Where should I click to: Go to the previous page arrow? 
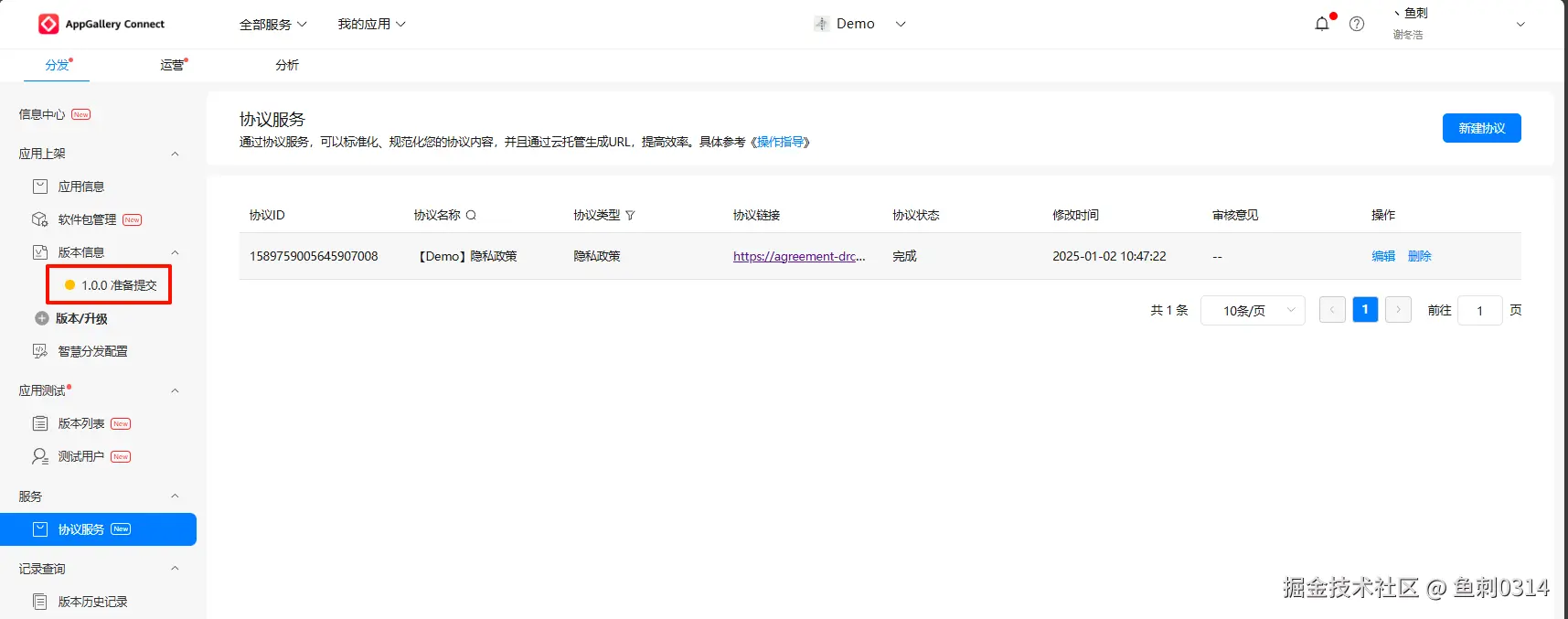coord(1332,310)
